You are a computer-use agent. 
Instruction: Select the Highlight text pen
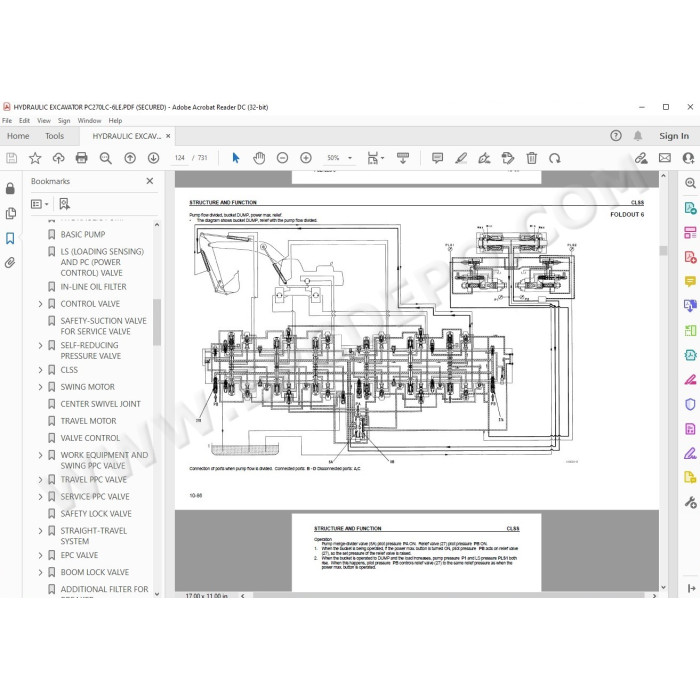click(x=461, y=158)
